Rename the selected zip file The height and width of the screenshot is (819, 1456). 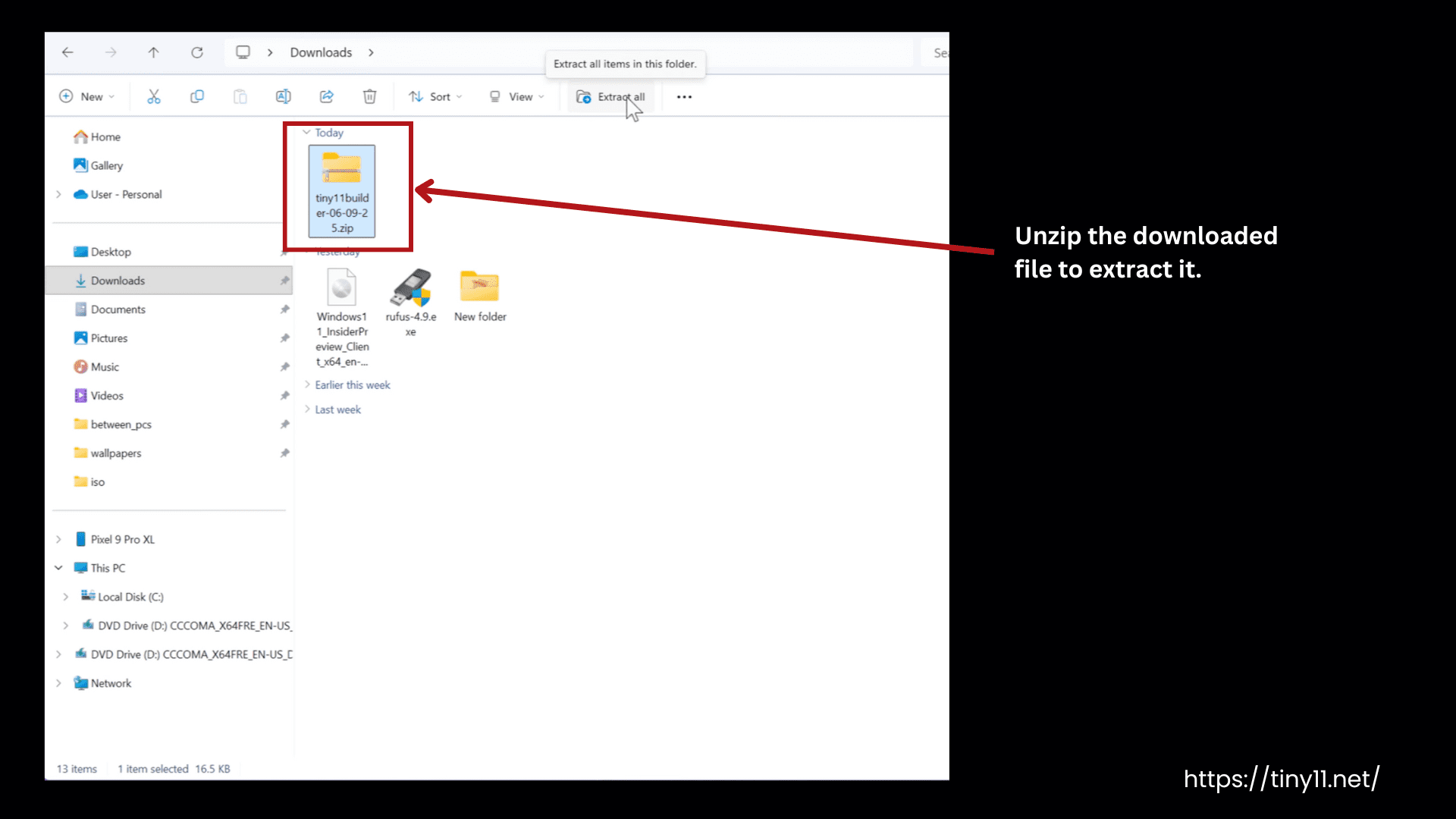pos(284,96)
